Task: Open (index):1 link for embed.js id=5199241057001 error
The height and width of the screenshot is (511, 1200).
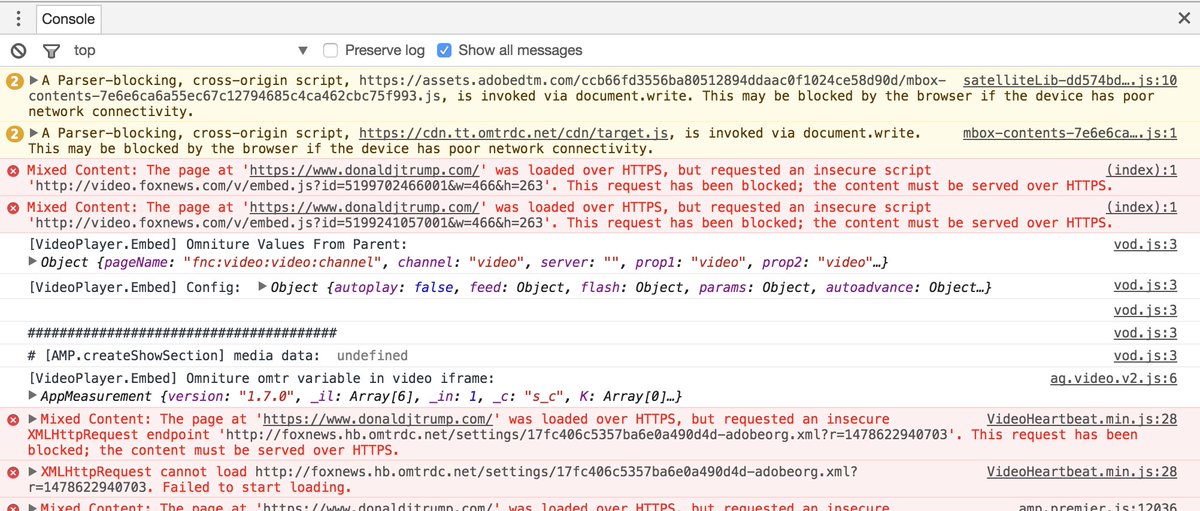Action: (1142, 208)
